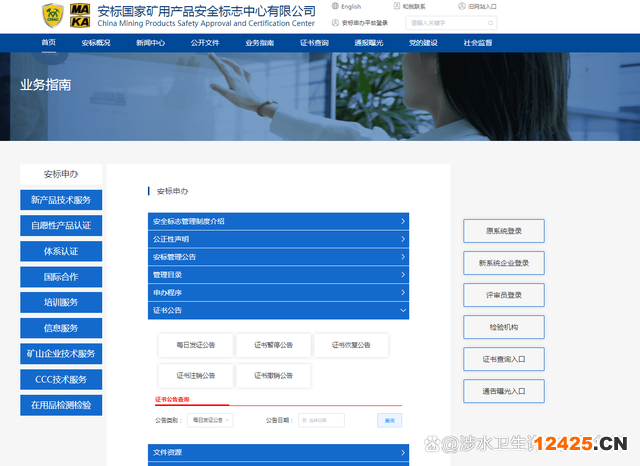The width and height of the screenshot is (640, 466).
Task: Click the old site entrance icon (旧网站入口)
Action: 461,6
